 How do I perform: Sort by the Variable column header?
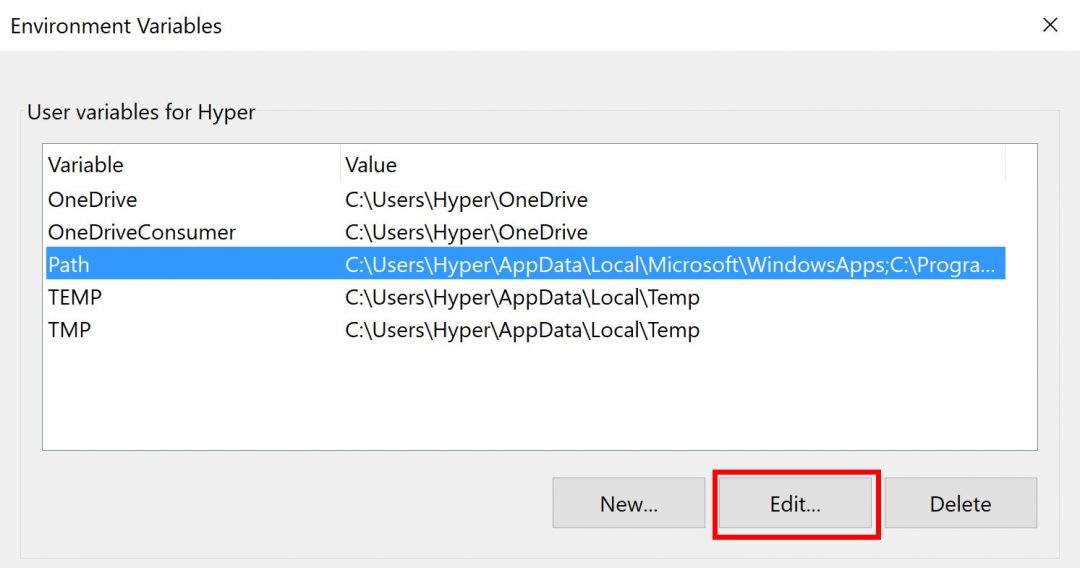pyautogui.click(x=86, y=165)
